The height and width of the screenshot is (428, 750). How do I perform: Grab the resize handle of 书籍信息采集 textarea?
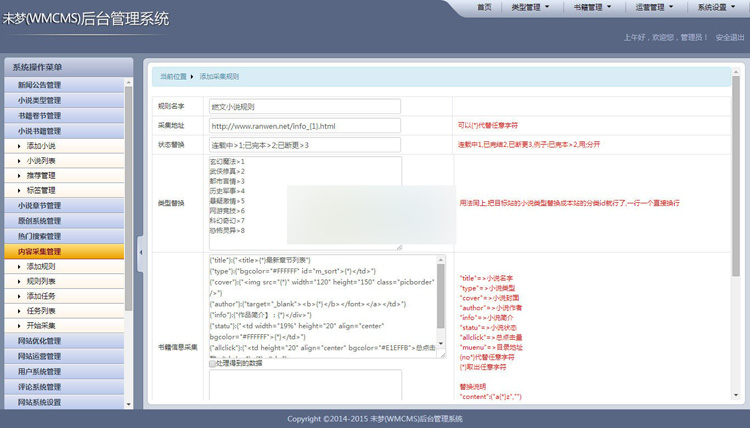[x=442, y=355]
